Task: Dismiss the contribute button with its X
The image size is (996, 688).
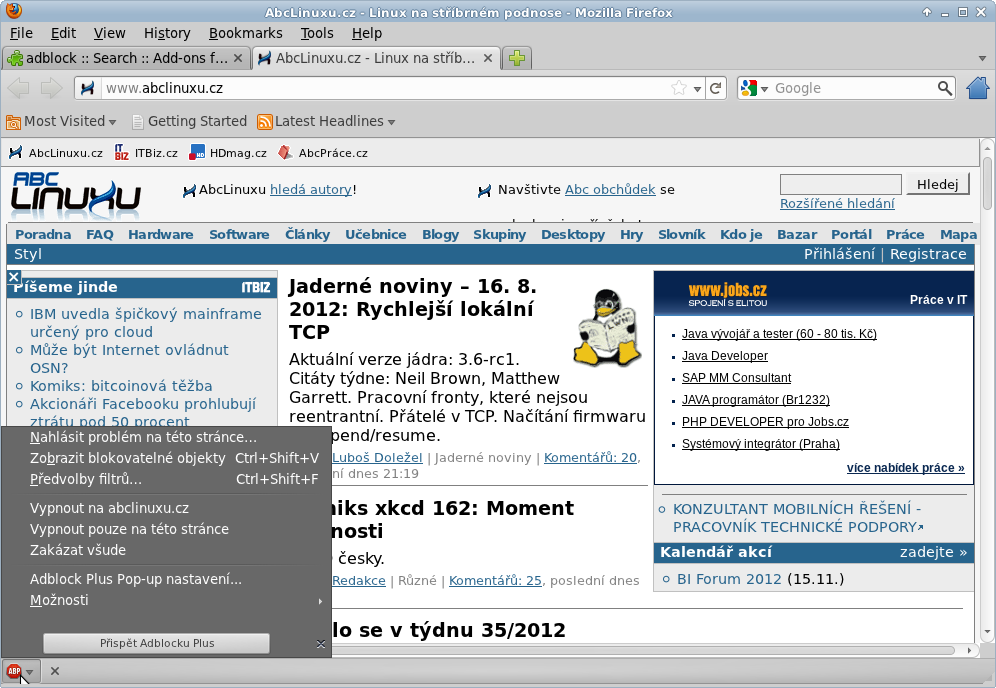Action: tap(321, 644)
